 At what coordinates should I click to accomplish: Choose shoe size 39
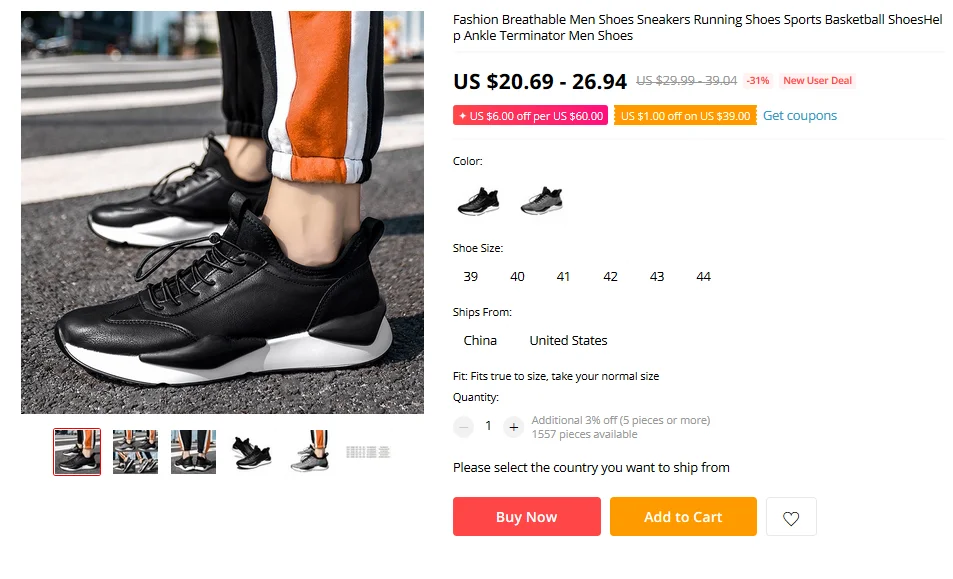click(470, 276)
